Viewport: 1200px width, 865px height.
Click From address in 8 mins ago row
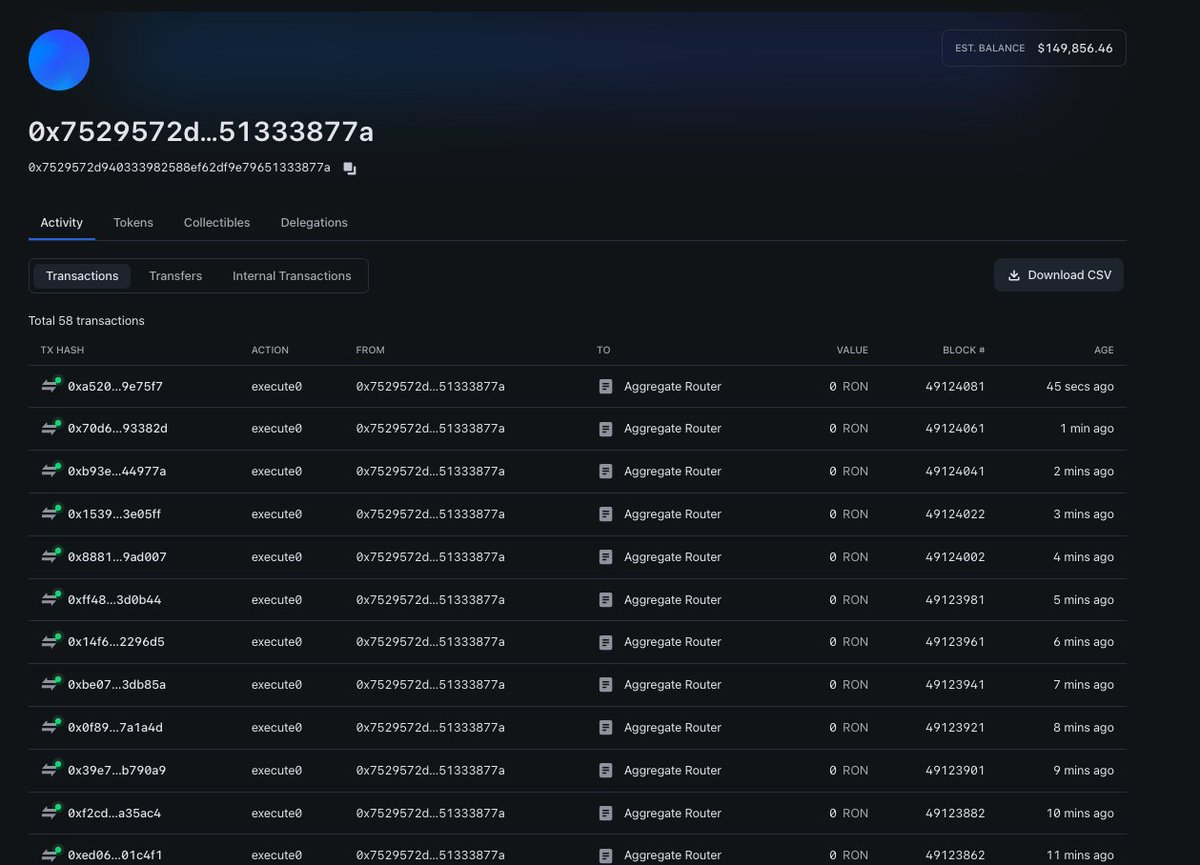(x=430, y=728)
